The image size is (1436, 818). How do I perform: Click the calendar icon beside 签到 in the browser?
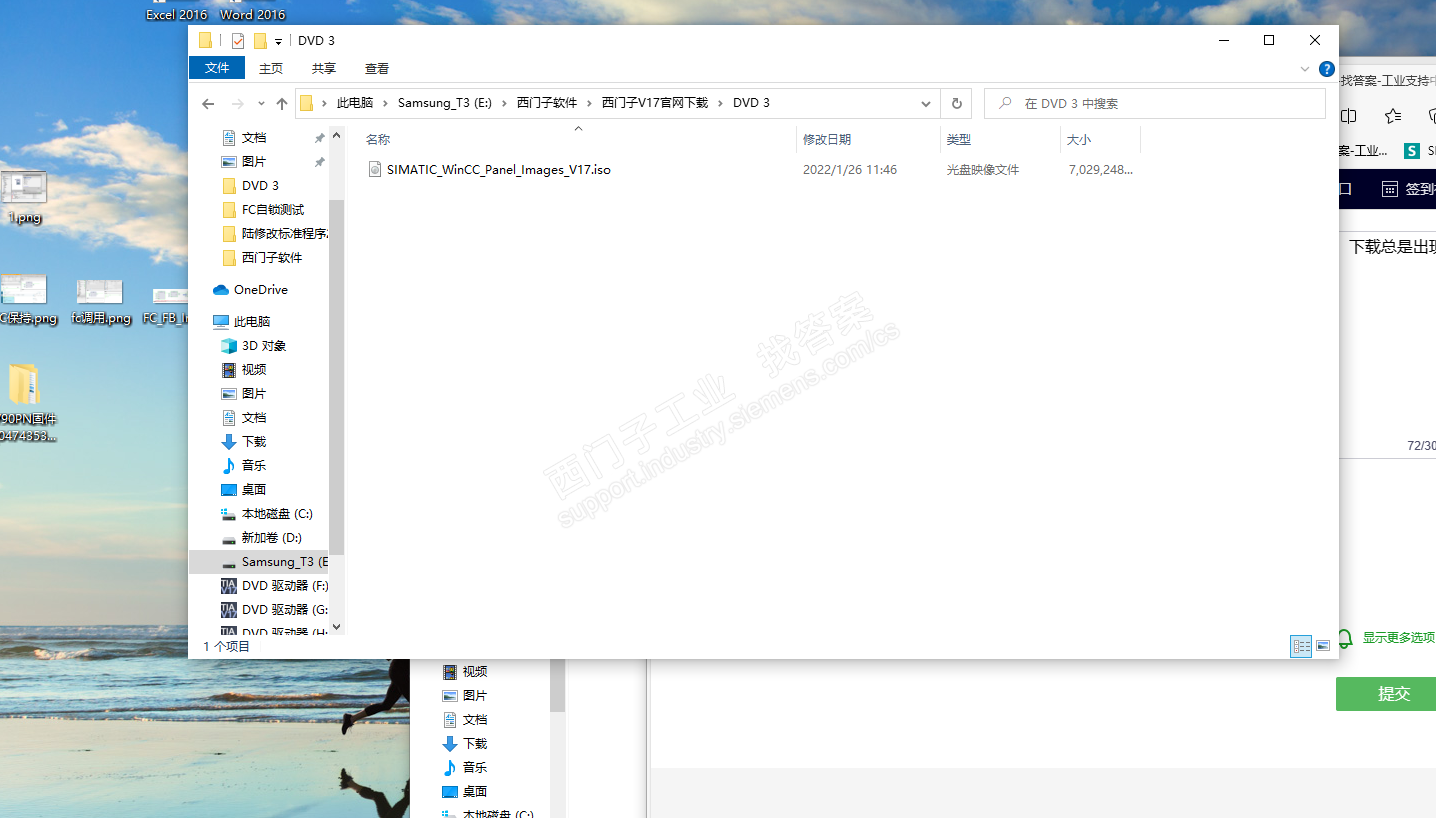pos(1389,189)
